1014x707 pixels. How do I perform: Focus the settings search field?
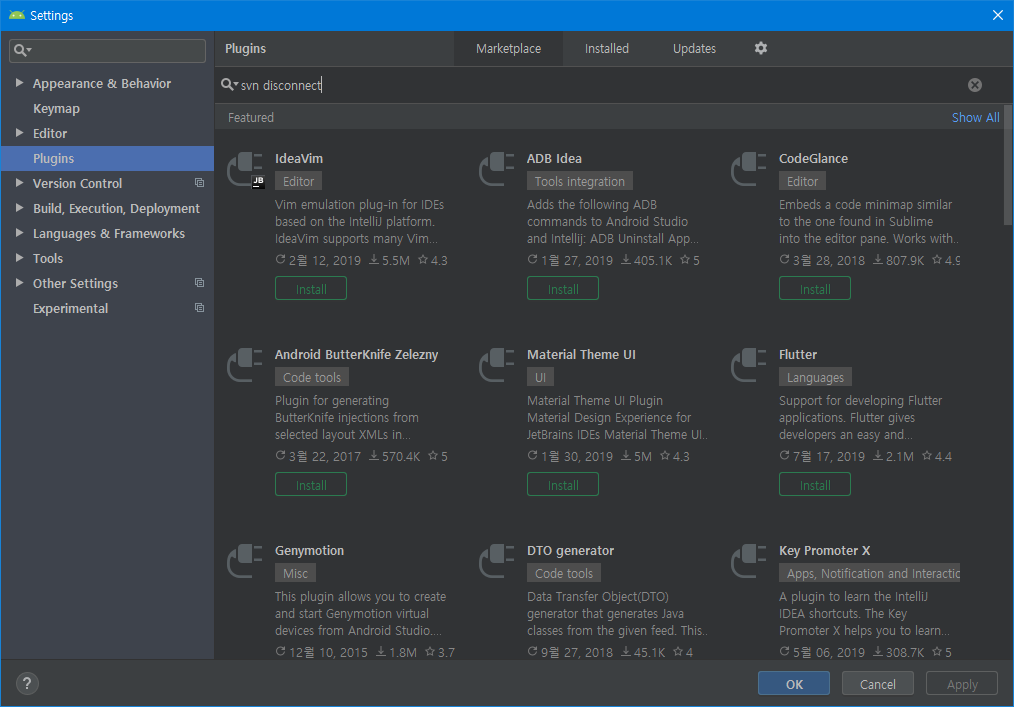point(107,50)
